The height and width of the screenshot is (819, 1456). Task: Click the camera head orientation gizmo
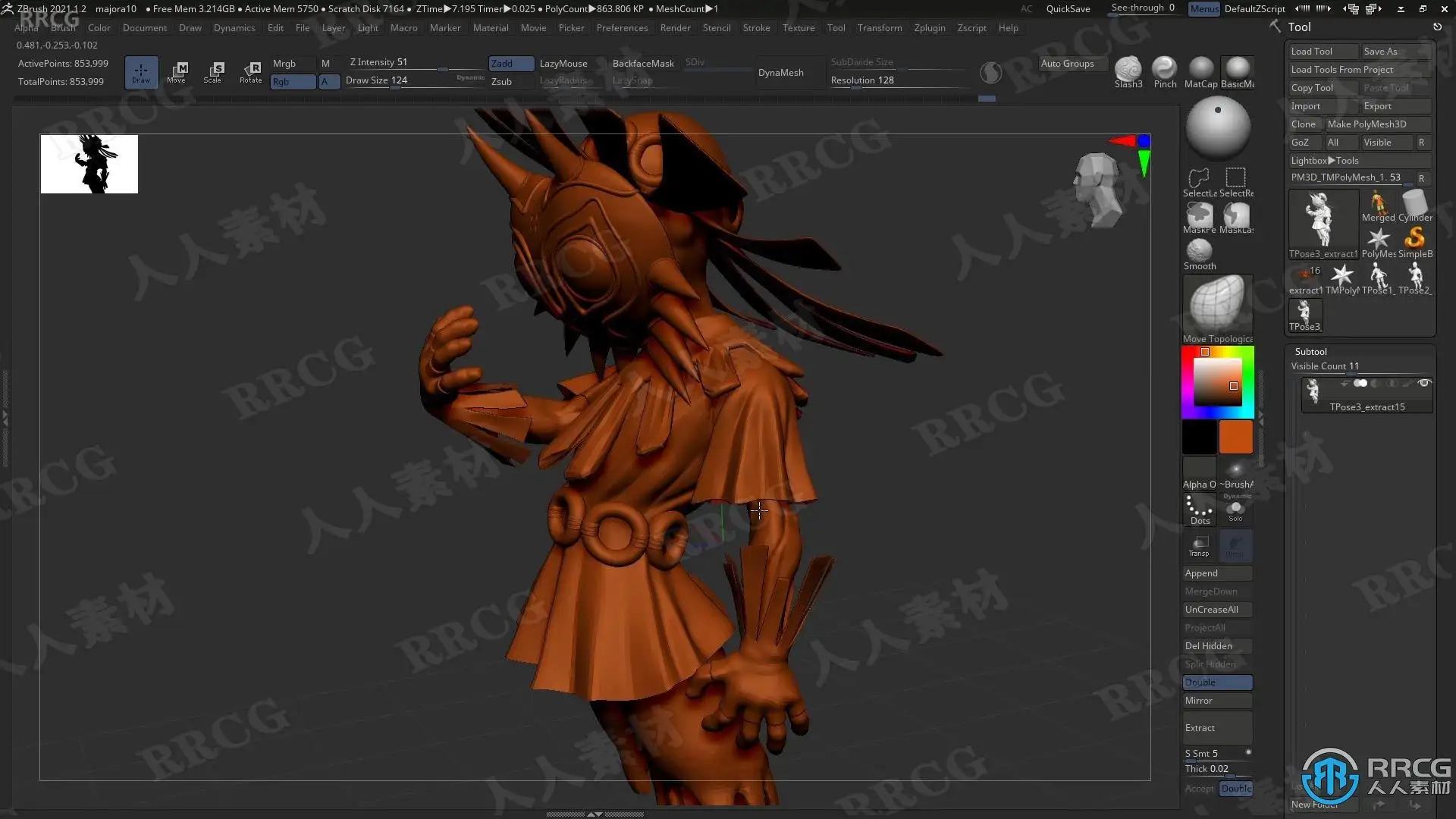click(1097, 190)
